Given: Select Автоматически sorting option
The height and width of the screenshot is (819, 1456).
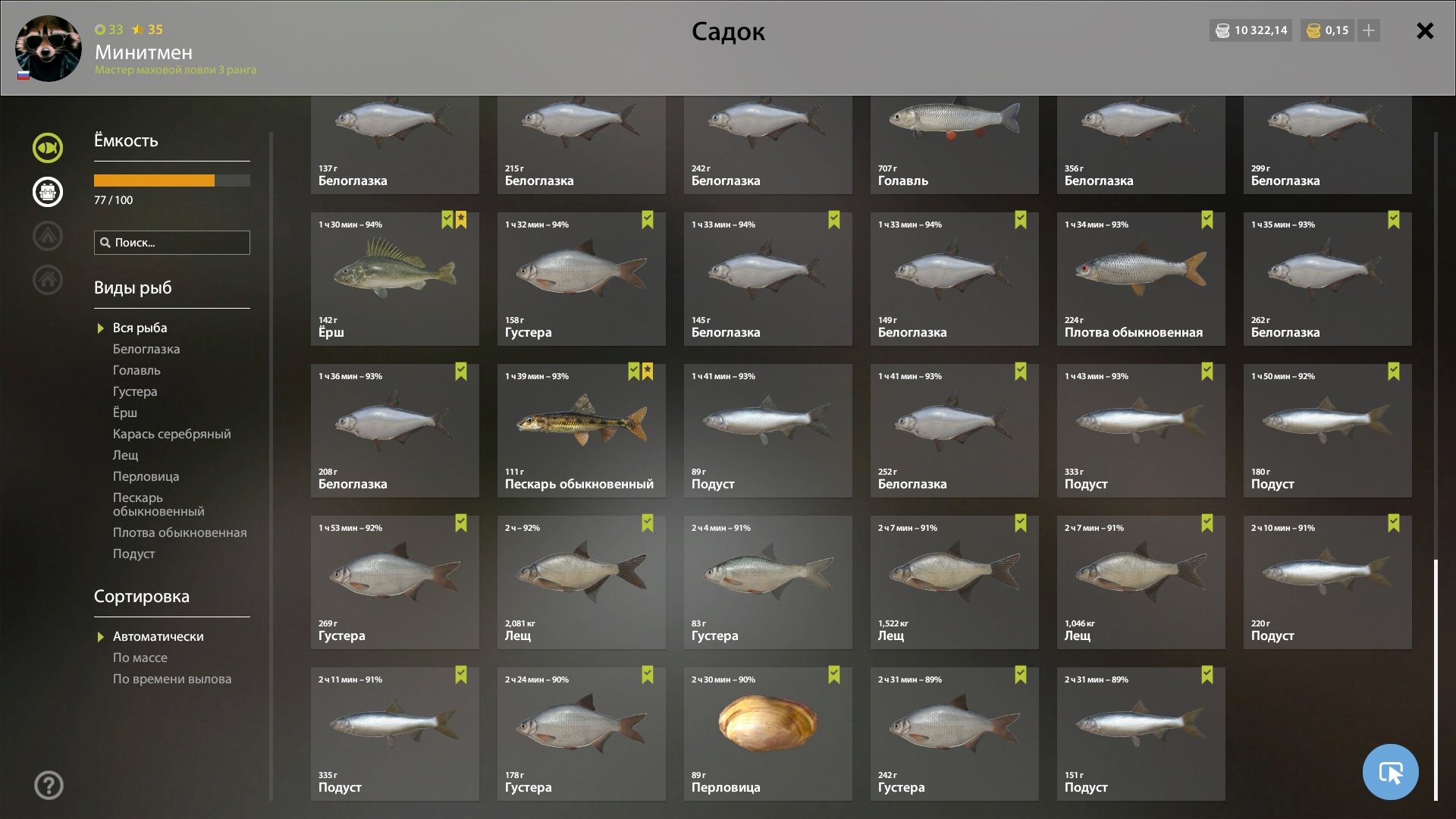Looking at the screenshot, I should click(x=158, y=636).
